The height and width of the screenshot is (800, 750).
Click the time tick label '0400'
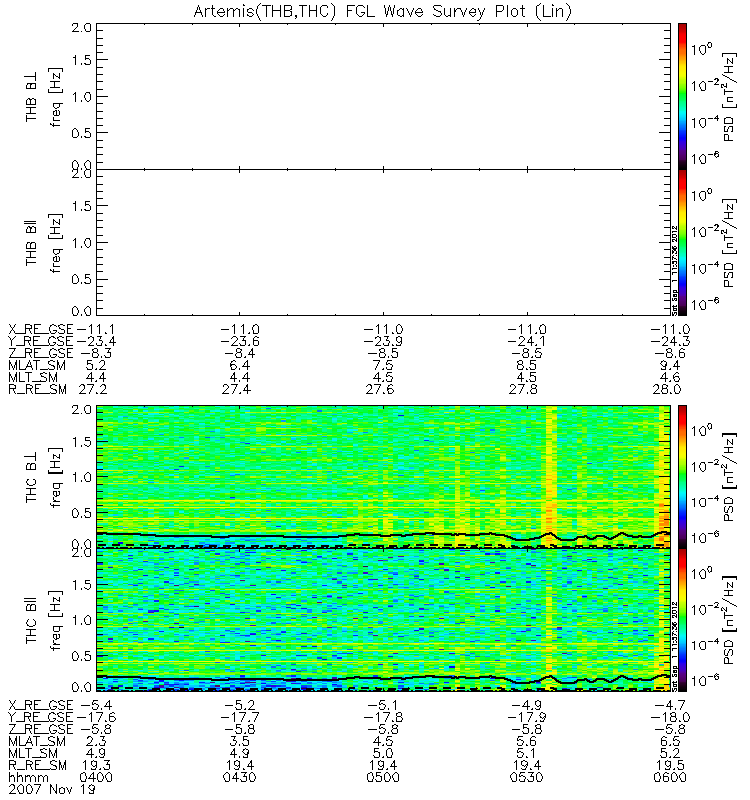96,778
